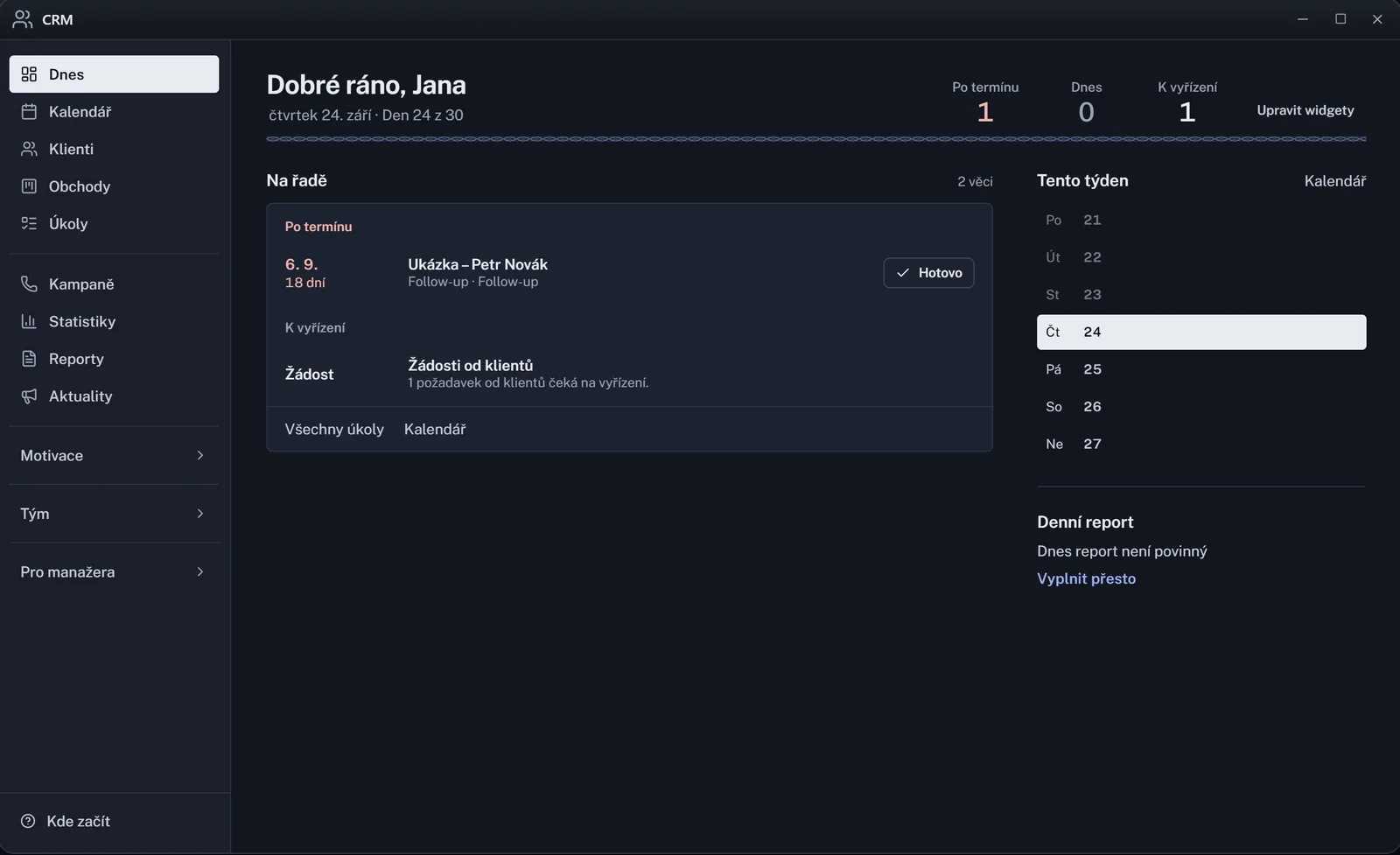
Task: Click the CRM app logo icon
Action: coord(23,19)
